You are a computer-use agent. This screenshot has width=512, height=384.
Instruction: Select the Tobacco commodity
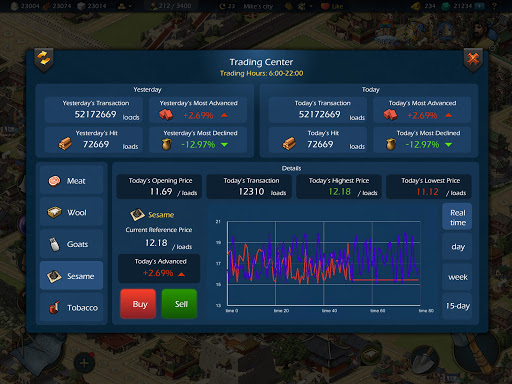tap(71, 307)
